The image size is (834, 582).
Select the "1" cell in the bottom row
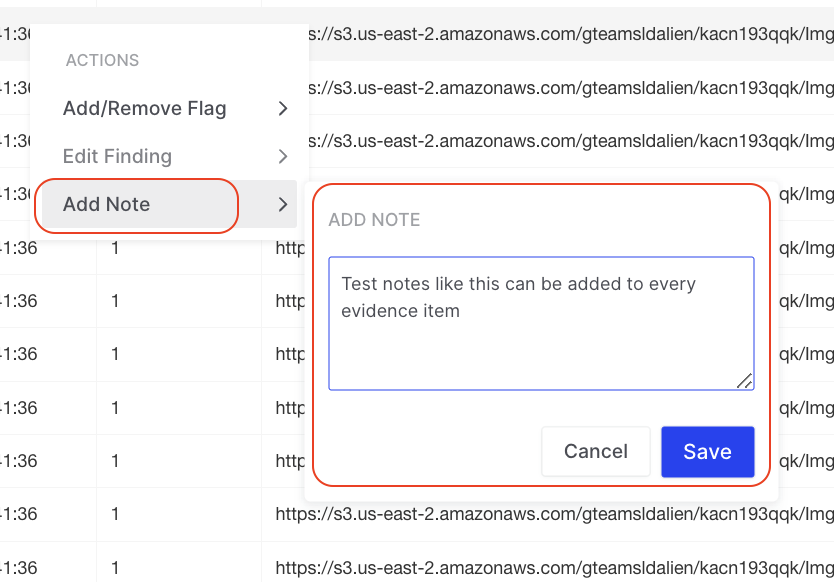coord(116,567)
